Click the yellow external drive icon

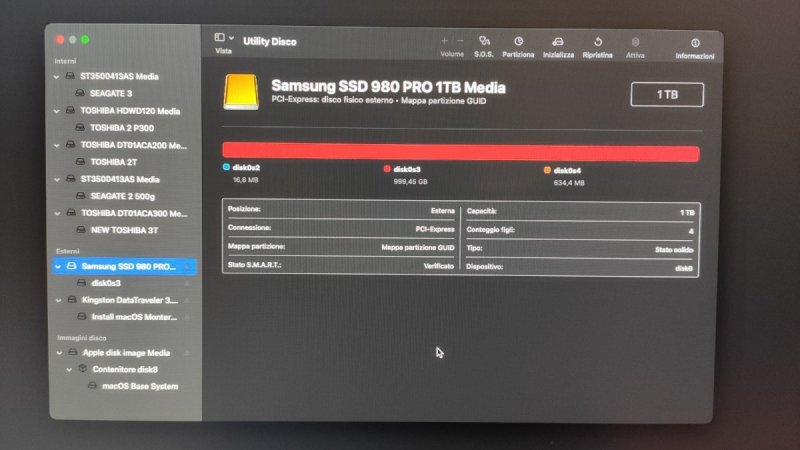[x=241, y=92]
